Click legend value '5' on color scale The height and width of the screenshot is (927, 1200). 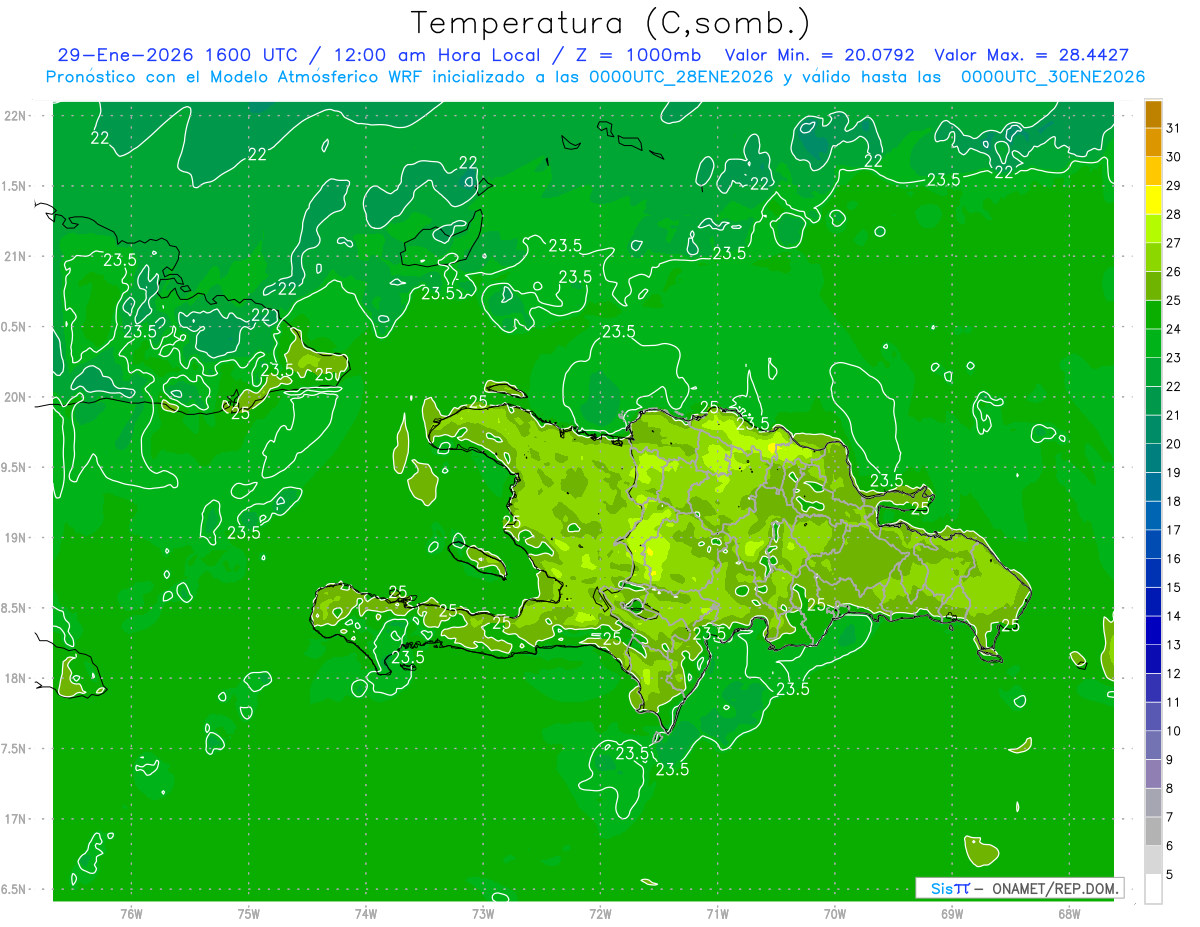[1170, 874]
